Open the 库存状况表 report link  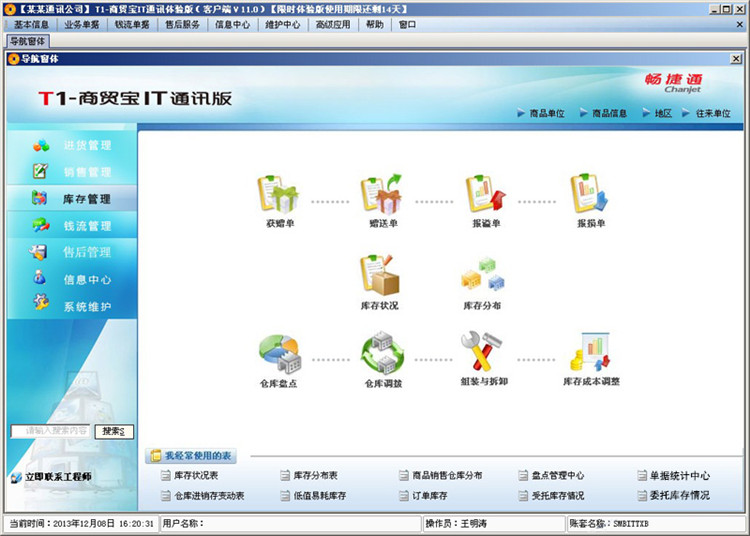point(196,475)
